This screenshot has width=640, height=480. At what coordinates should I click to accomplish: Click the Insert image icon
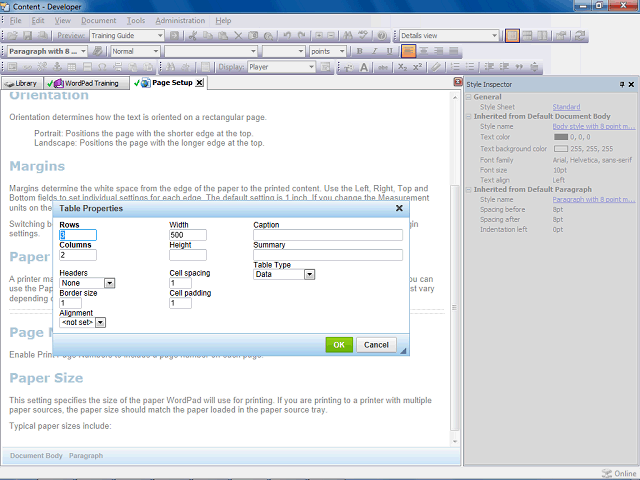(12, 67)
